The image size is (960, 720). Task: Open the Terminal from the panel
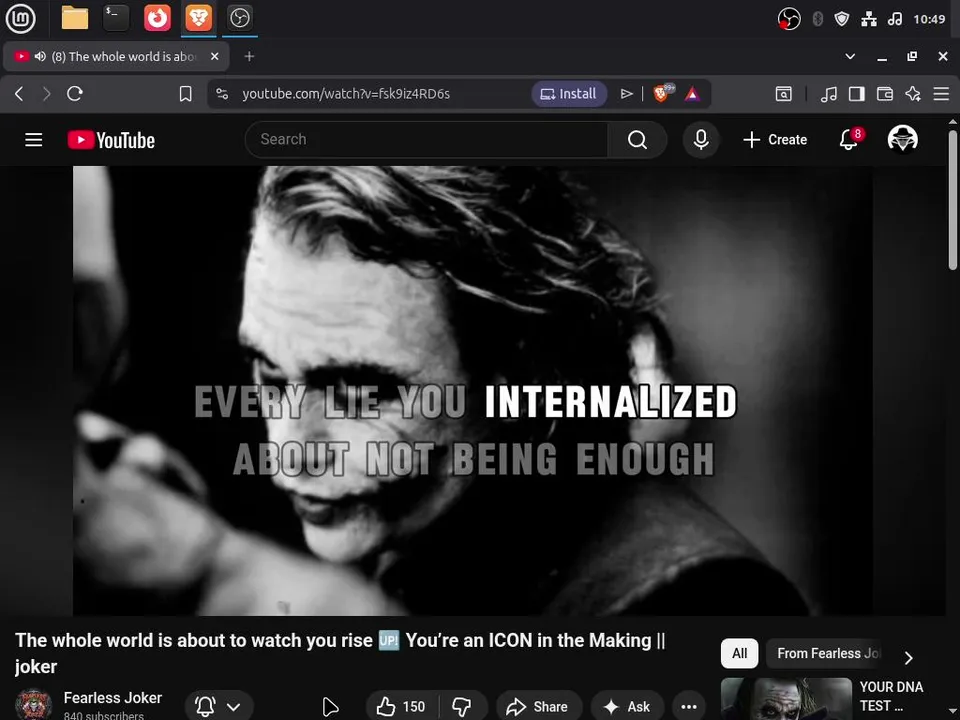(116, 18)
